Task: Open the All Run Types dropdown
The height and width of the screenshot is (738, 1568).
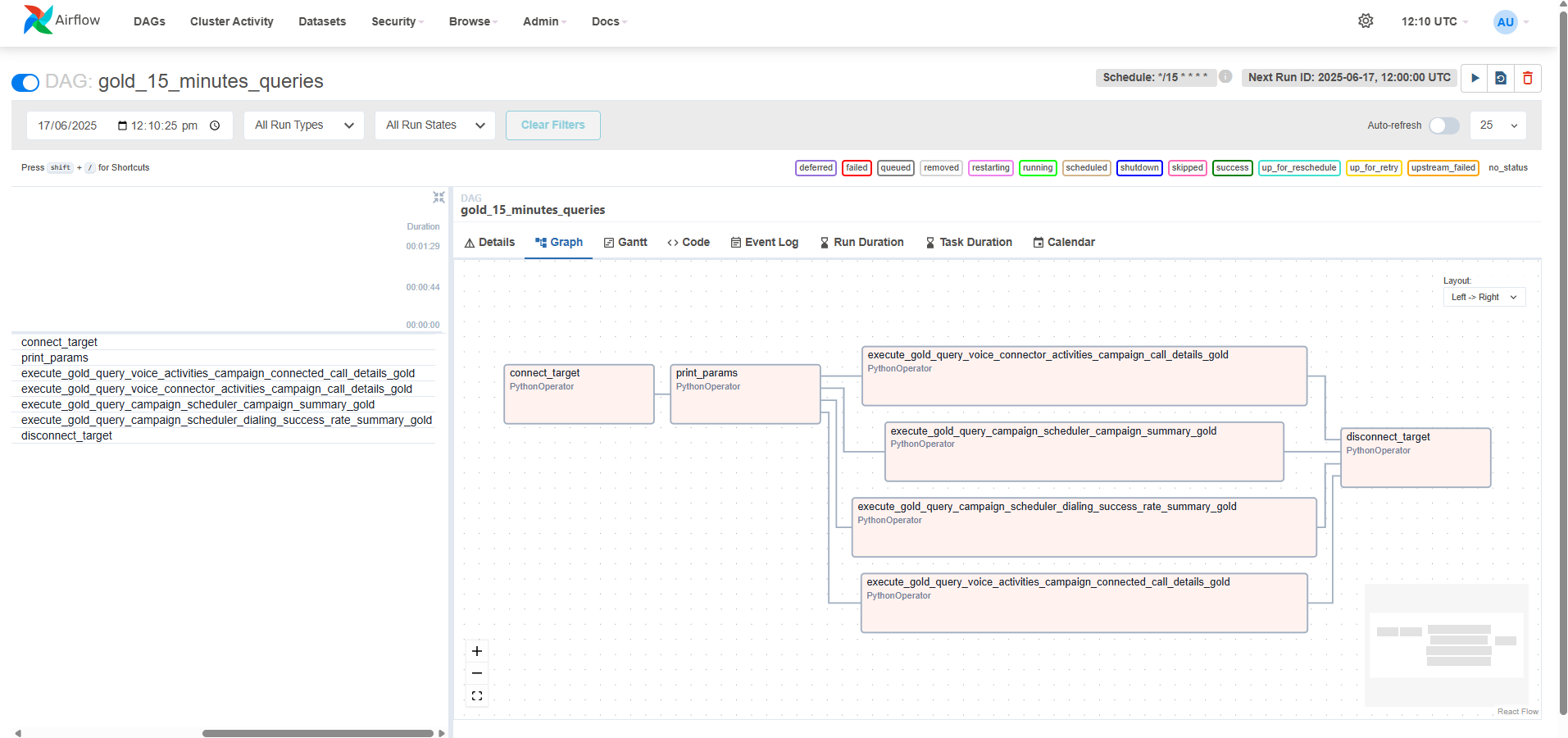Action: [303, 125]
